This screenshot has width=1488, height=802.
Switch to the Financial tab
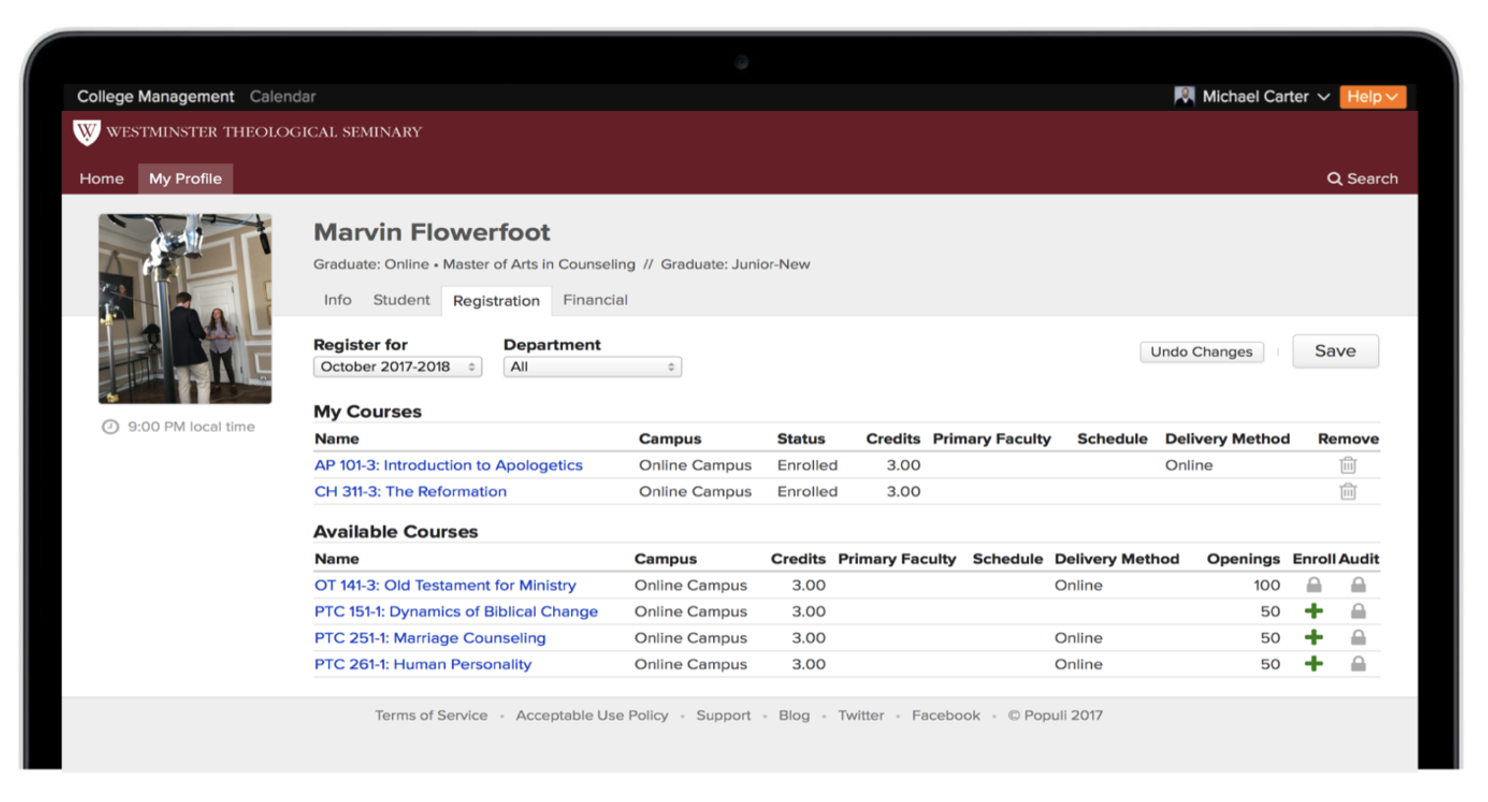595,300
